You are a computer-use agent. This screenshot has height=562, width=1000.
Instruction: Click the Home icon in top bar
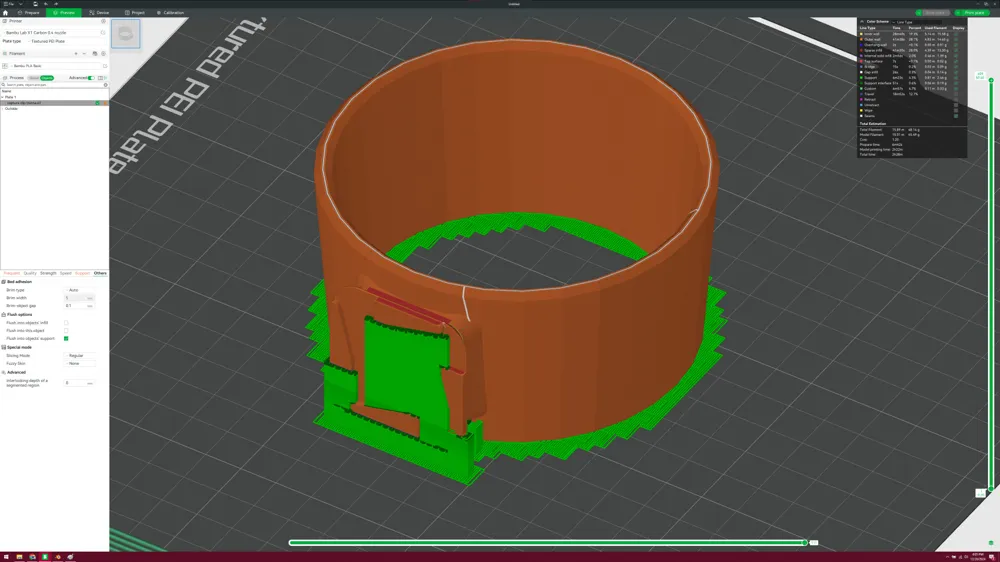click(x=6, y=13)
